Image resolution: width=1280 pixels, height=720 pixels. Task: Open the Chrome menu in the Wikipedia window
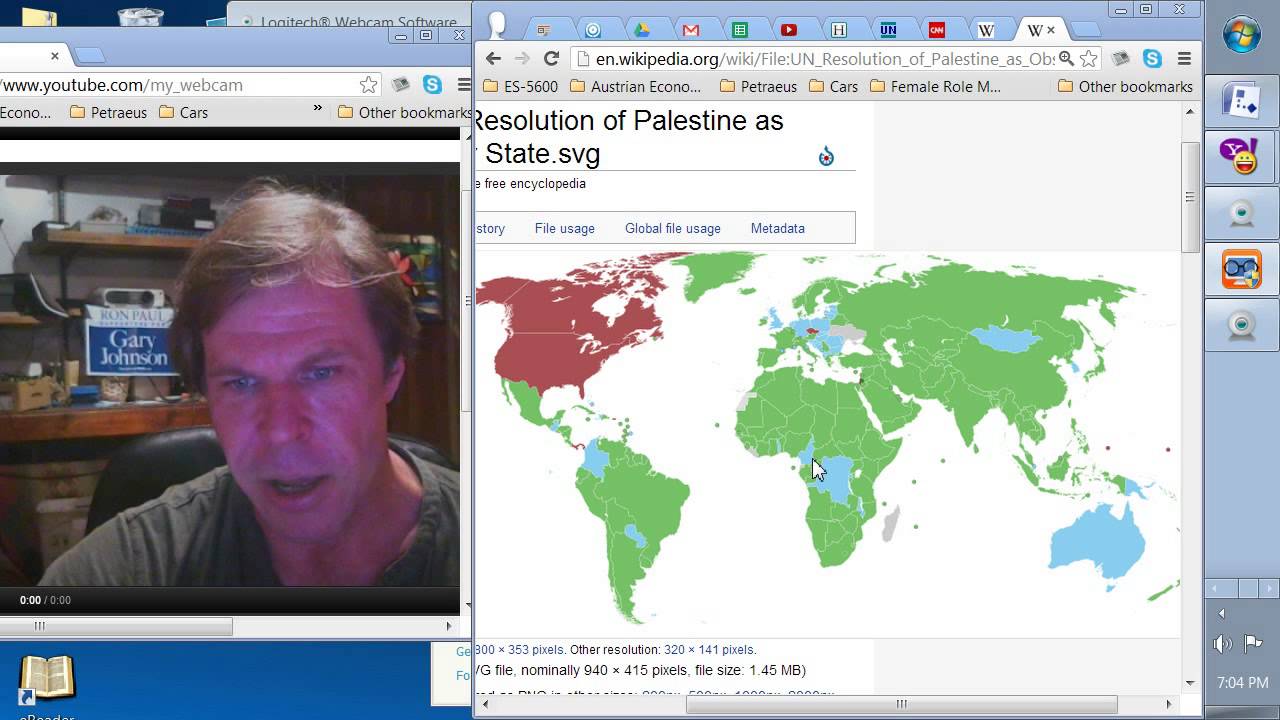coord(1184,59)
